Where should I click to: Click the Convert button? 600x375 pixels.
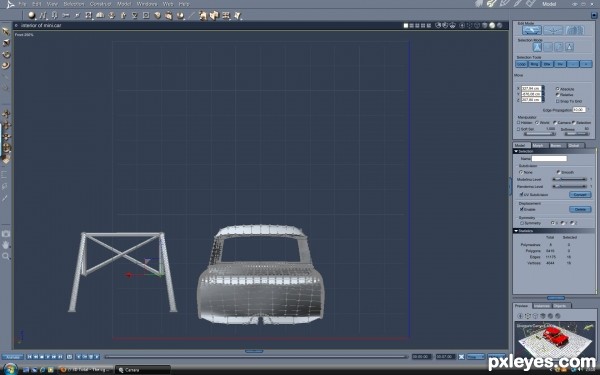580,194
